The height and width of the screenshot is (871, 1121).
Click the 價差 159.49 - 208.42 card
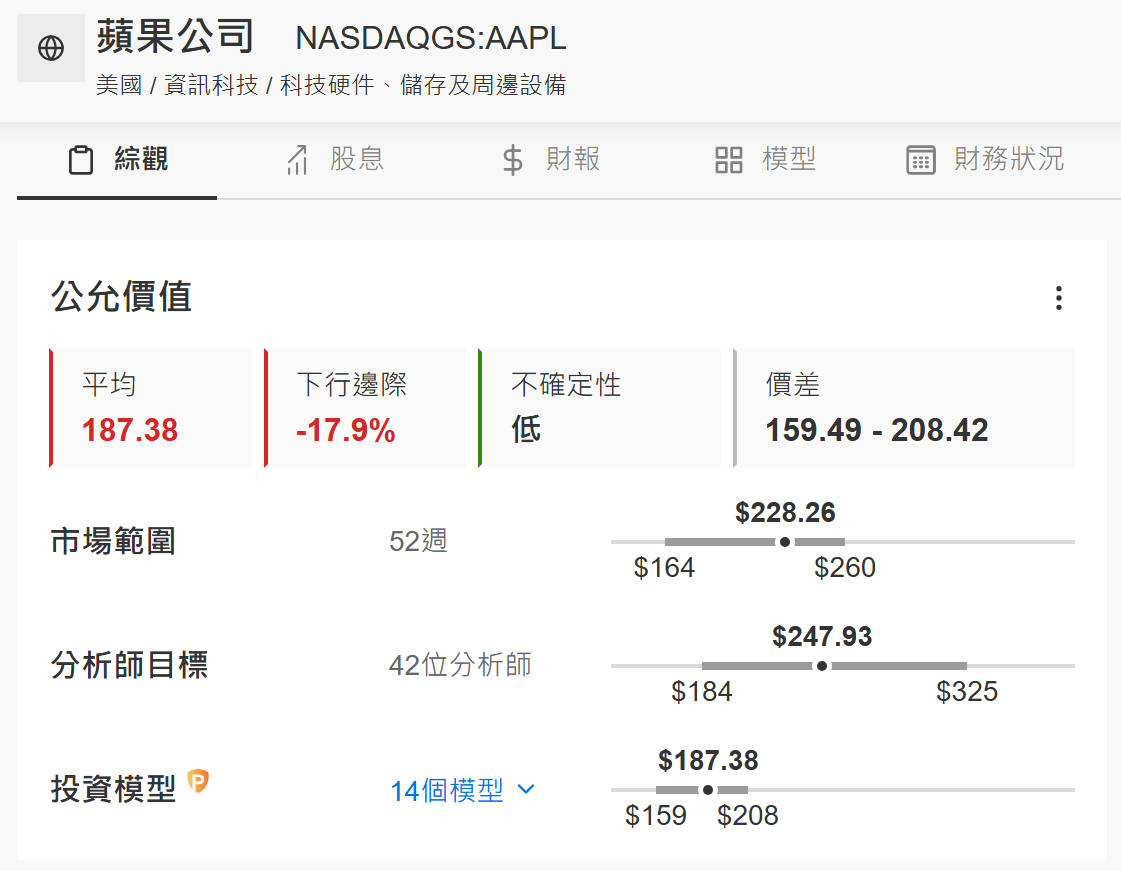(x=905, y=408)
